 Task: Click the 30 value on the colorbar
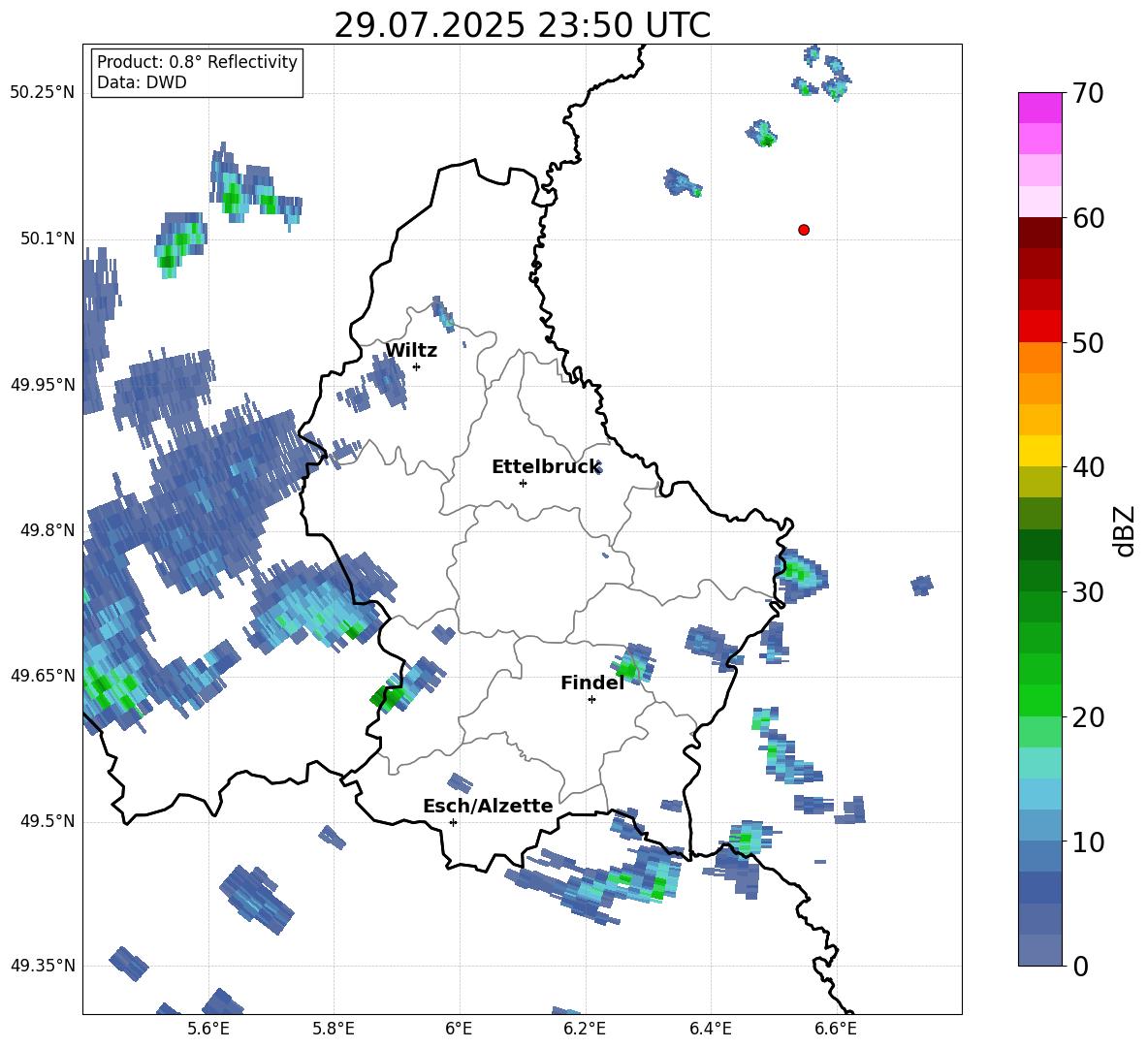pos(1087,592)
